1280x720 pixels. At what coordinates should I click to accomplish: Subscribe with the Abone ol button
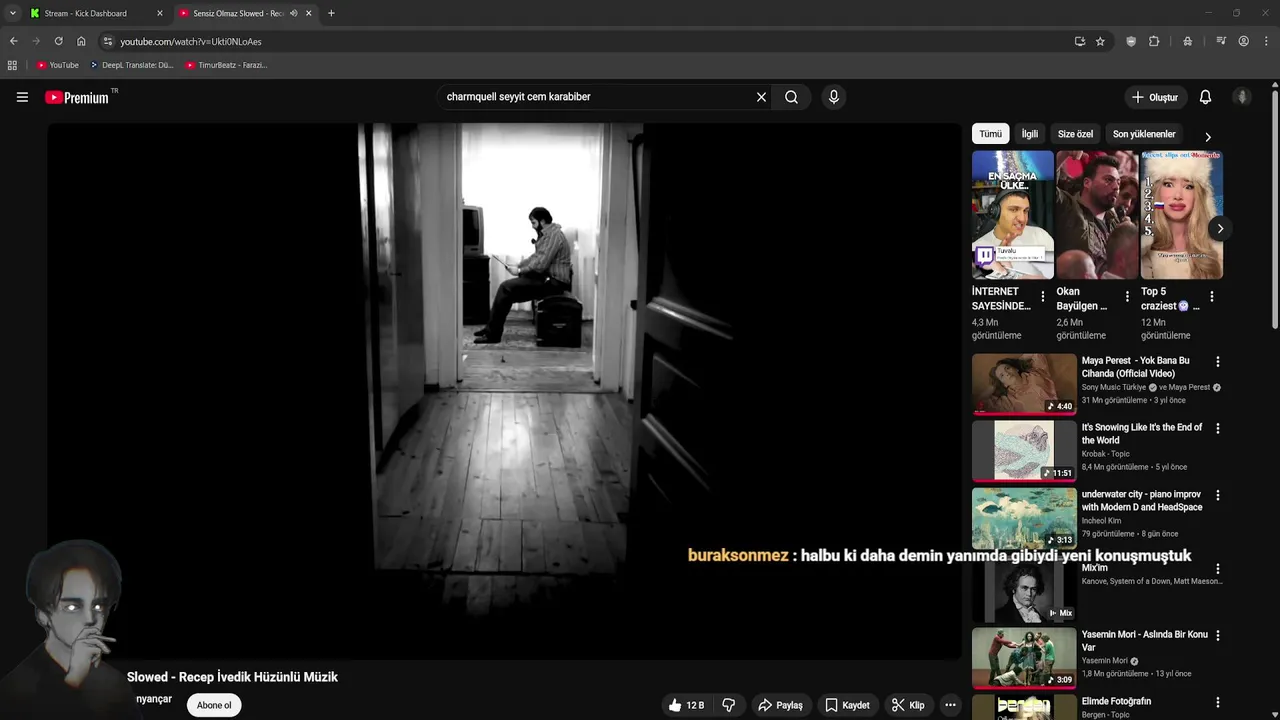coord(214,705)
